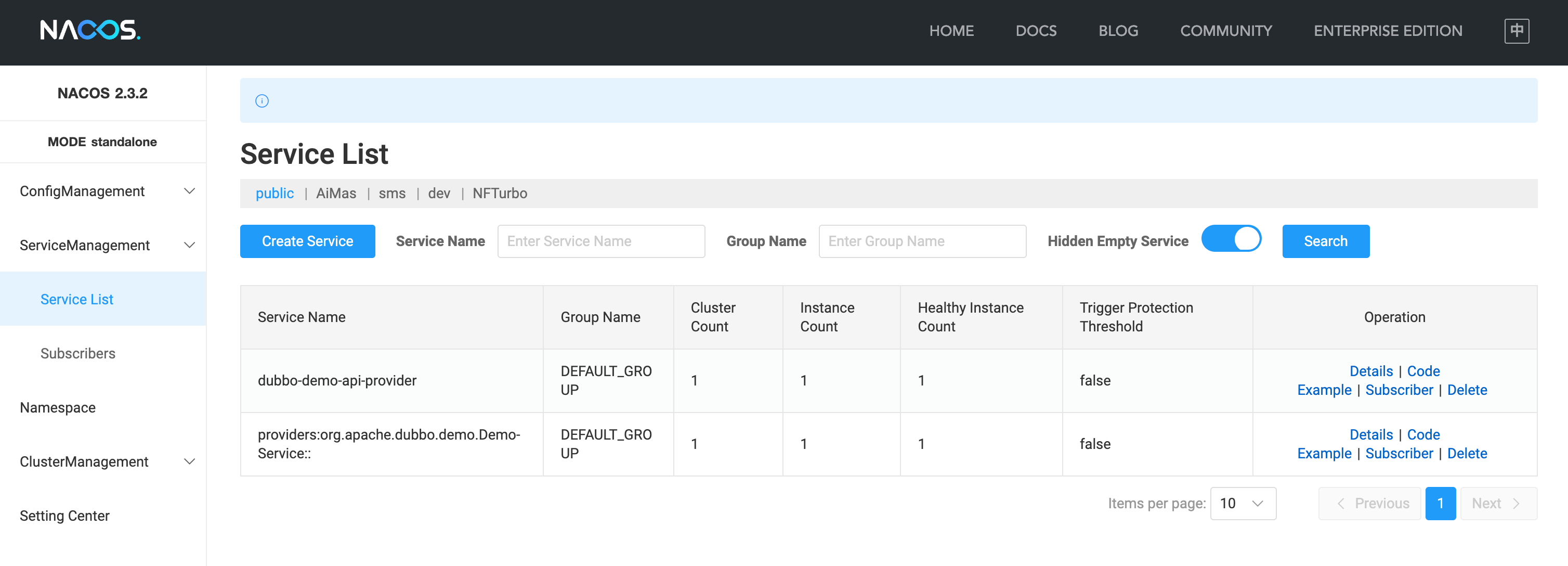Open the ClusterManagement menu label
Image resolution: width=1568 pixels, height=566 pixels.
(x=84, y=461)
